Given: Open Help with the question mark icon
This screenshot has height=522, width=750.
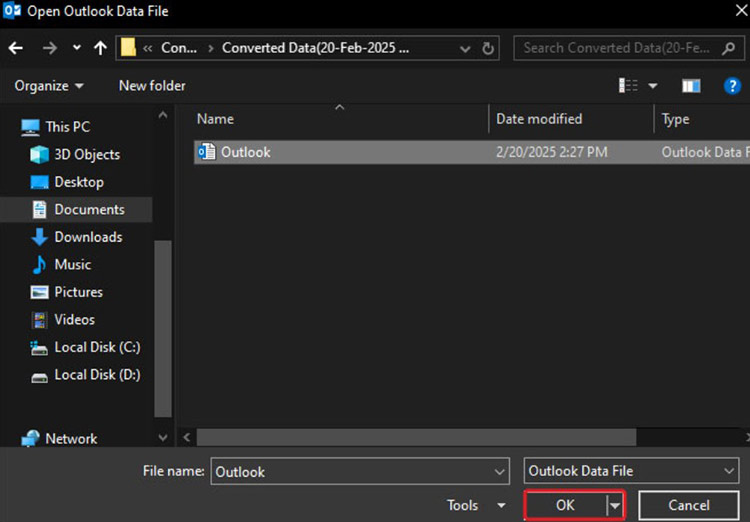Looking at the screenshot, I should click(732, 86).
